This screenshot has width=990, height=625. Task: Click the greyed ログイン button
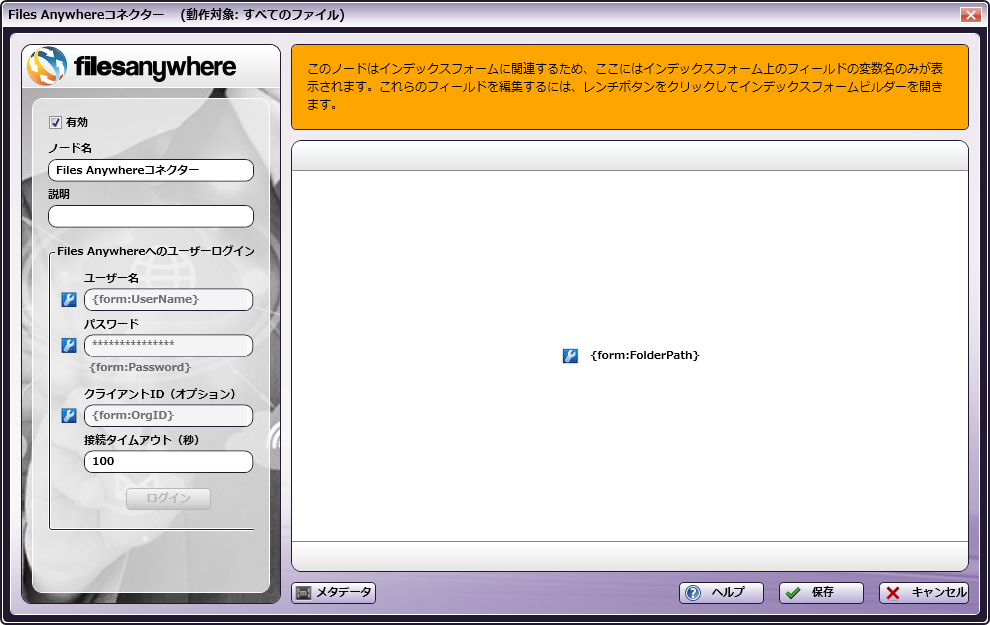point(168,499)
